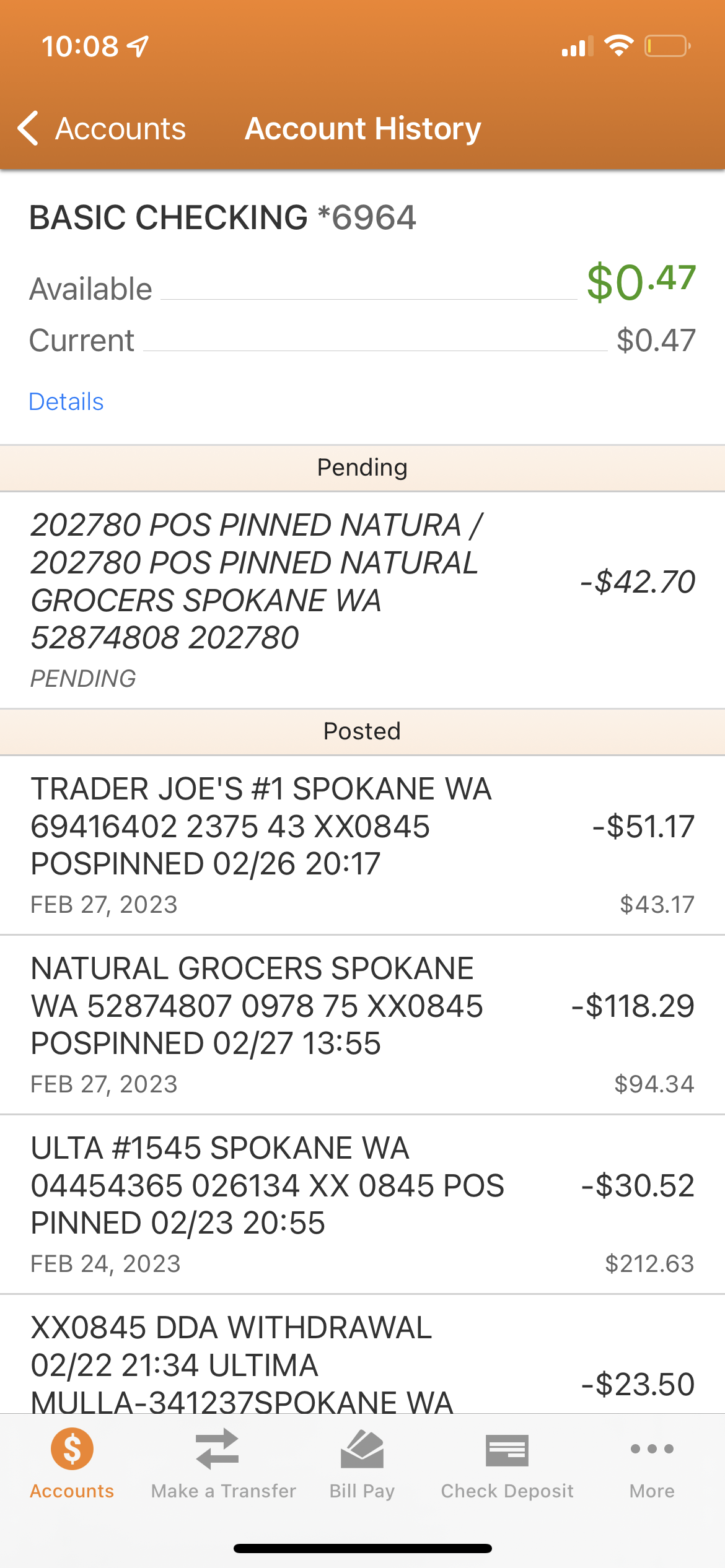The height and width of the screenshot is (1568, 725).
Task: Go back to Accounts via header text
Action: pyautogui.click(x=121, y=128)
